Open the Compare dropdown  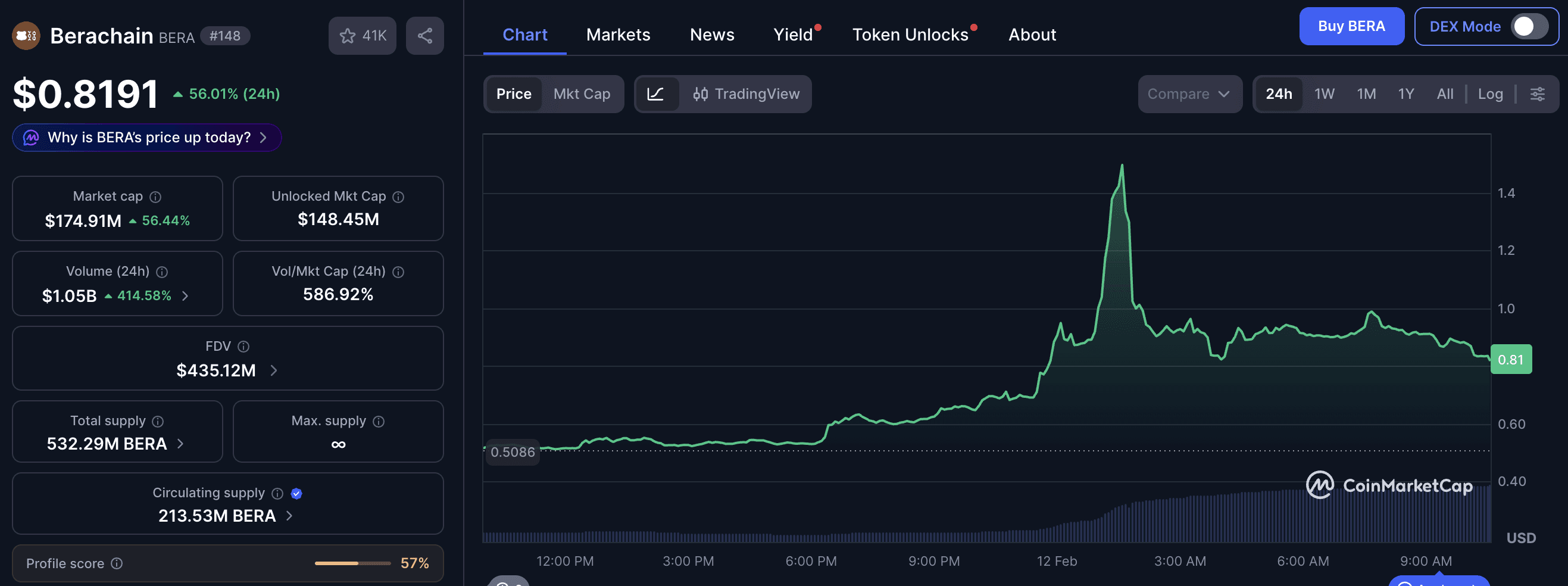(x=1189, y=94)
